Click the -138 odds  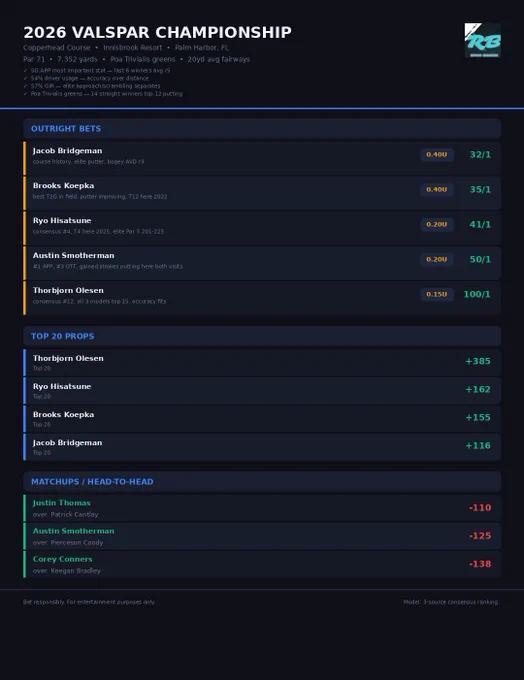tap(480, 564)
